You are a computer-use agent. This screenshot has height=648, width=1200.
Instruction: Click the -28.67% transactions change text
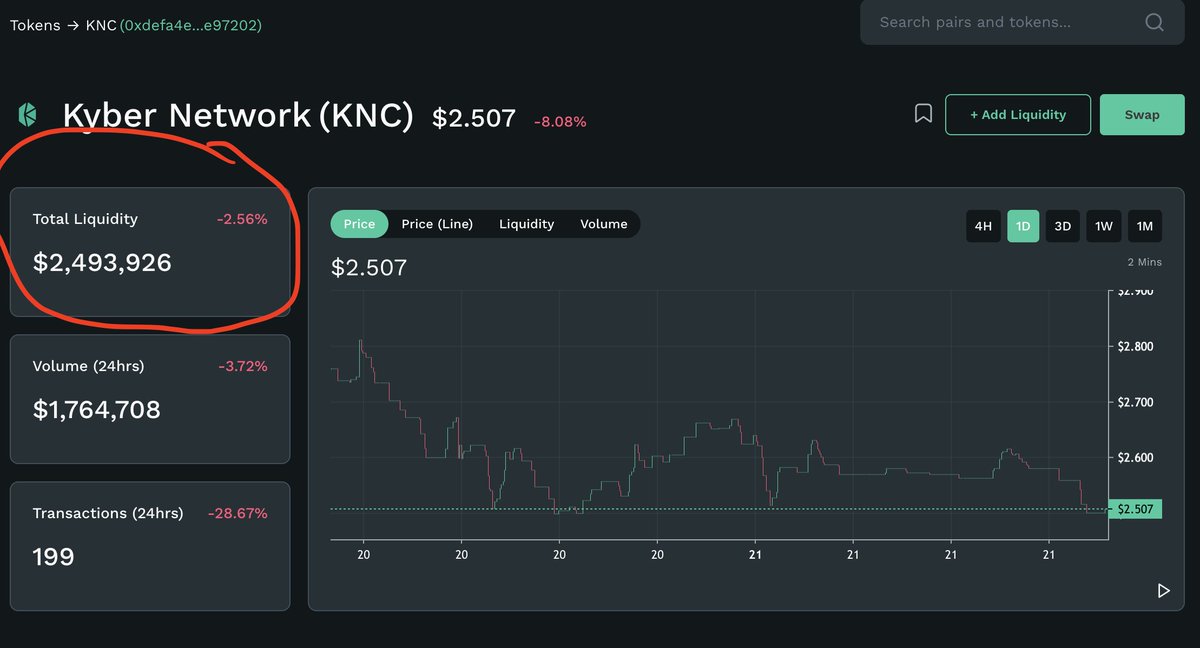tap(238, 514)
